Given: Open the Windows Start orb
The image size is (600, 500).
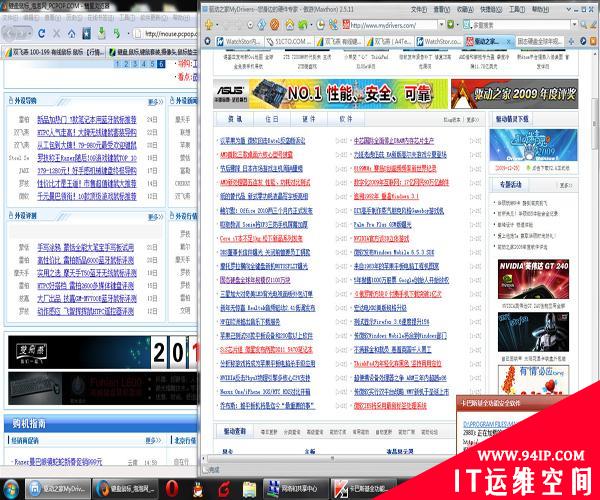Looking at the screenshot, I should [x=10, y=489].
